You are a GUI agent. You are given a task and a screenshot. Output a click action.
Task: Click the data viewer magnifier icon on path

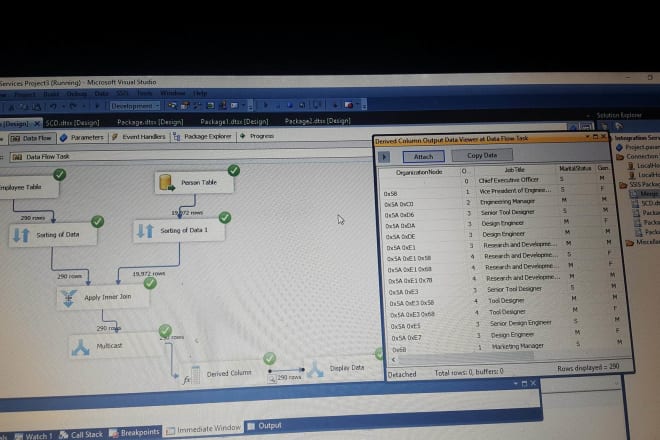272,379
